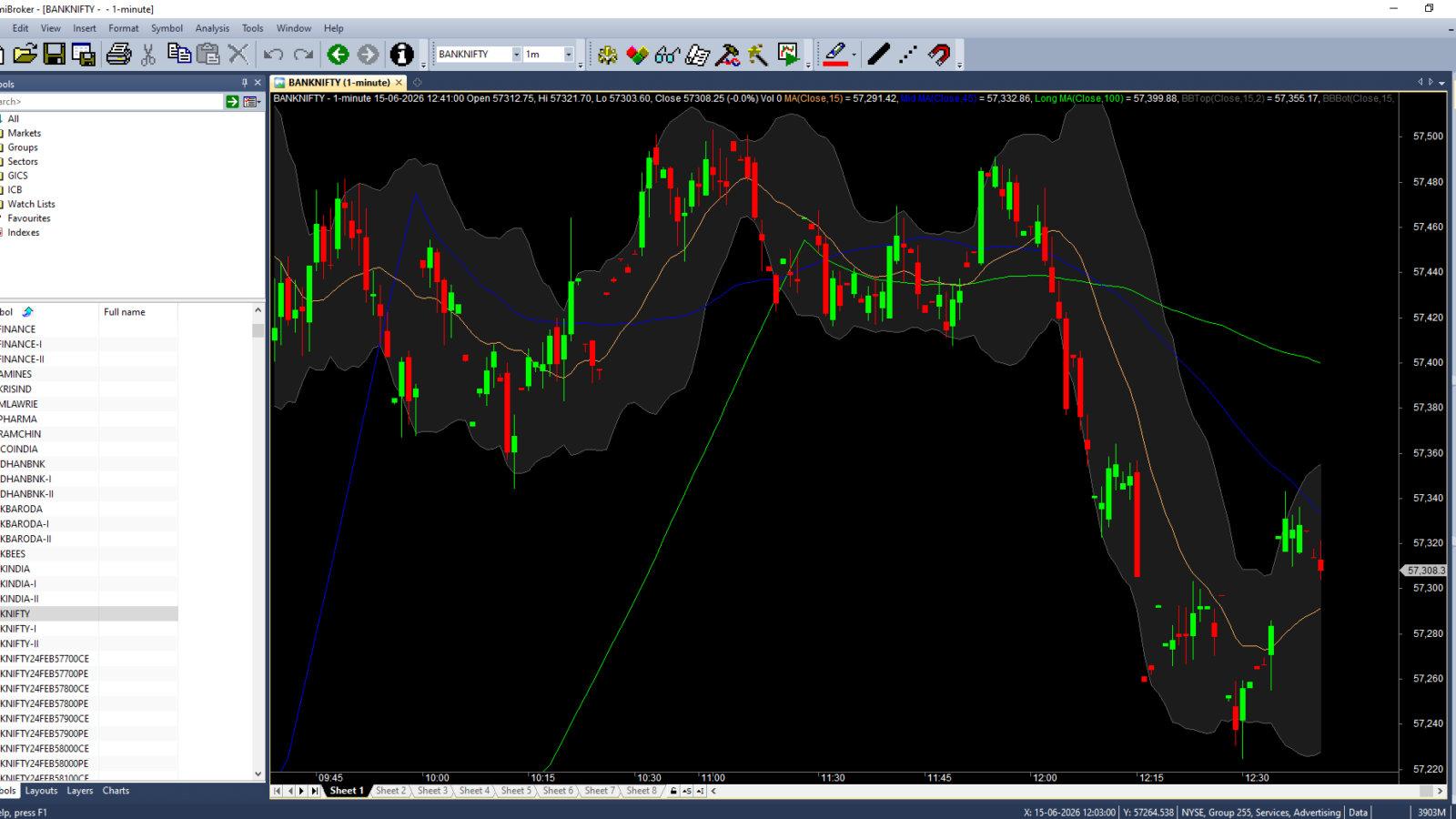Click the green search go arrow
This screenshot has width=1456, height=819.
pyautogui.click(x=232, y=102)
